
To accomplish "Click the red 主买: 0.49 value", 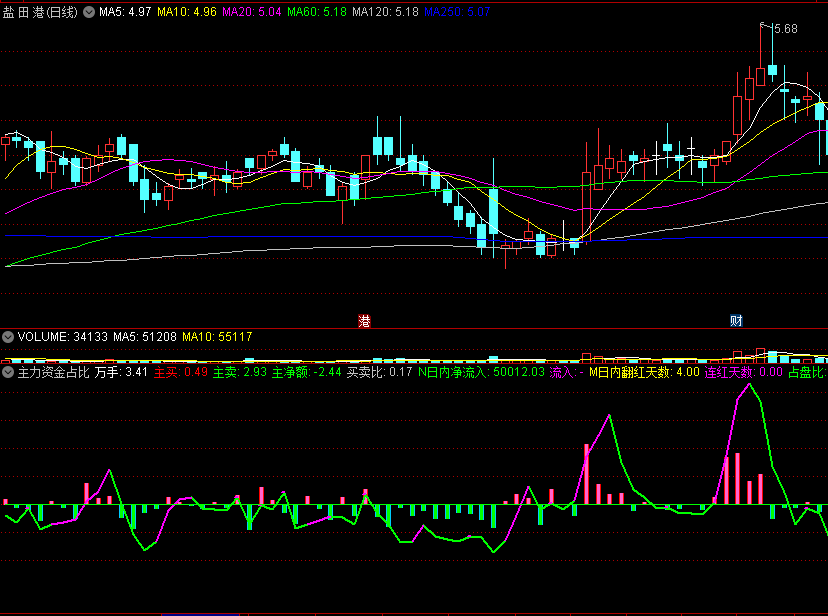I will pyautogui.click(x=181, y=372).
